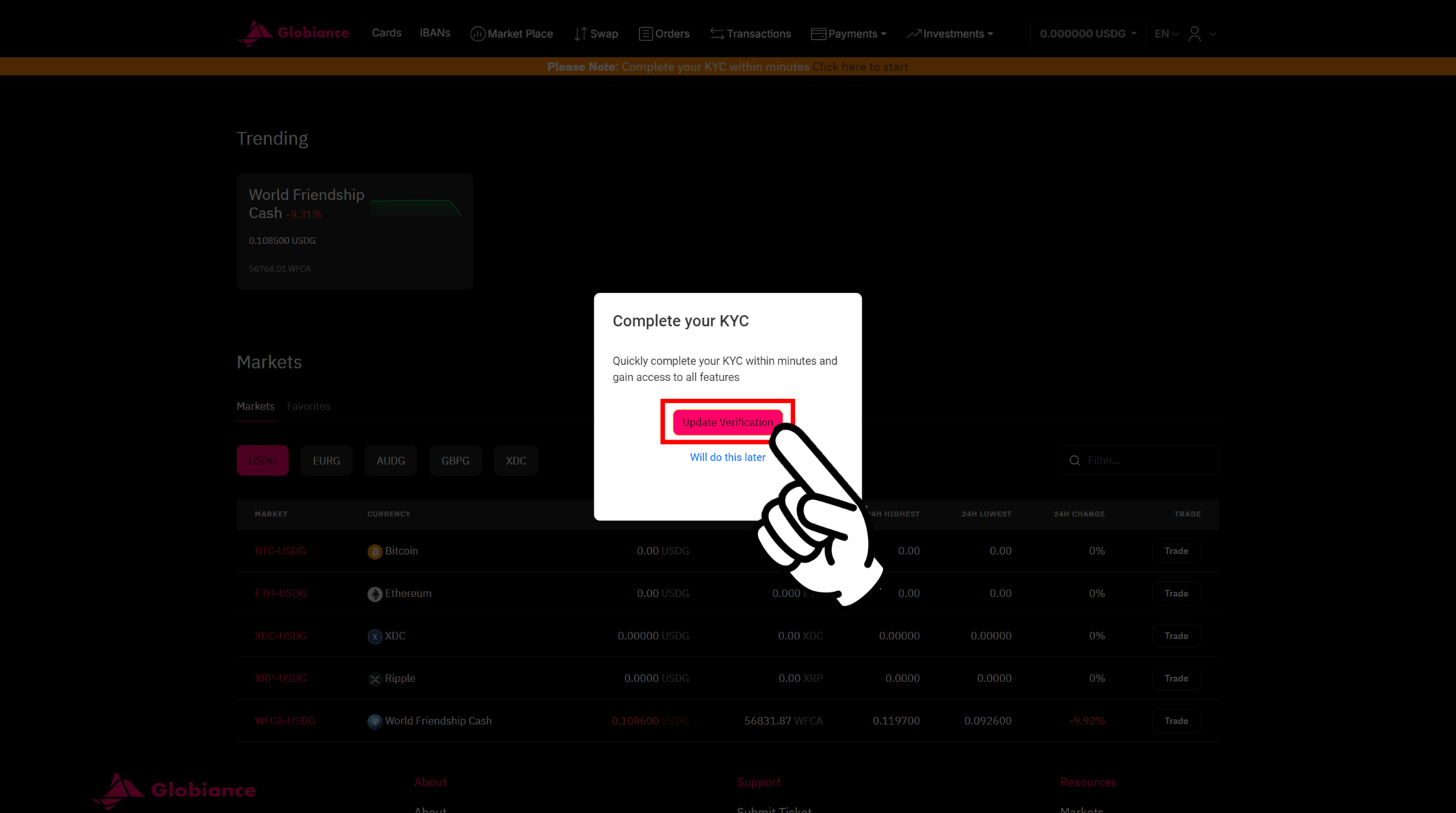Click the user profile icon

click(x=1194, y=33)
